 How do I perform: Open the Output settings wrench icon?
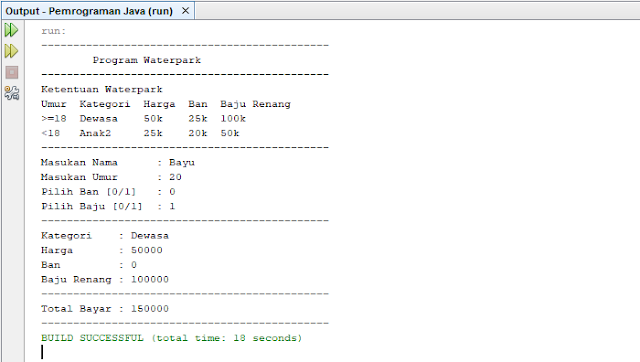tap(12, 93)
